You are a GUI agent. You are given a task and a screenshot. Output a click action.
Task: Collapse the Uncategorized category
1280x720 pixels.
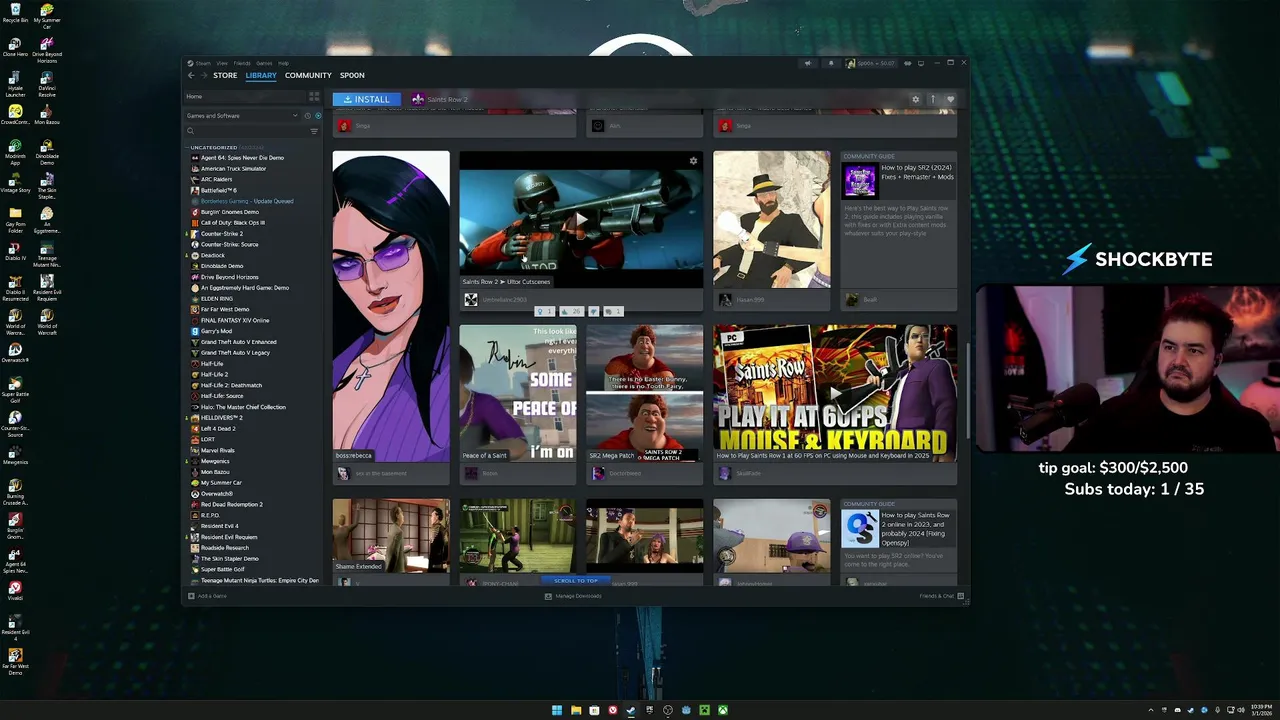coord(187,147)
